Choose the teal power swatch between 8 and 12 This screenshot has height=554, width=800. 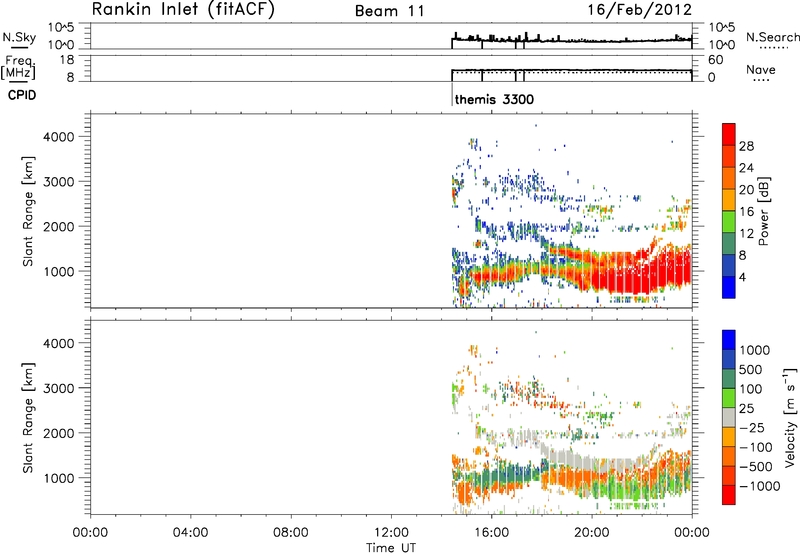[729, 243]
